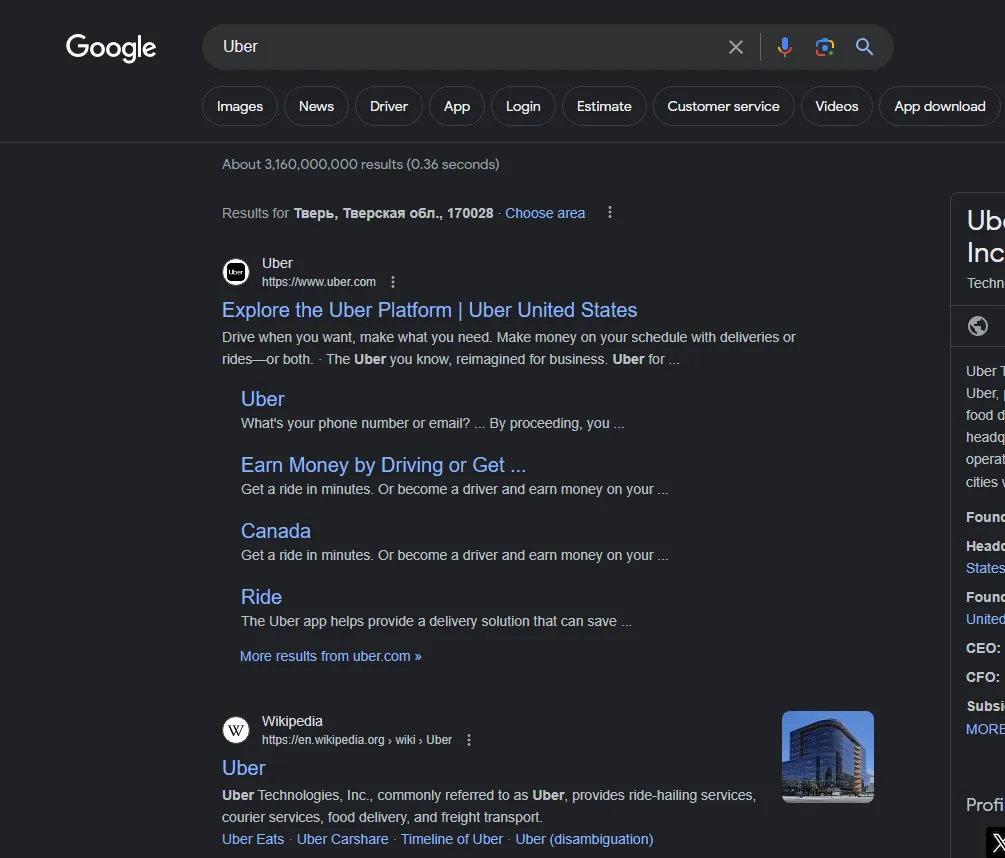Click the Choose area link
Image resolution: width=1005 pixels, height=858 pixels.
pos(545,213)
